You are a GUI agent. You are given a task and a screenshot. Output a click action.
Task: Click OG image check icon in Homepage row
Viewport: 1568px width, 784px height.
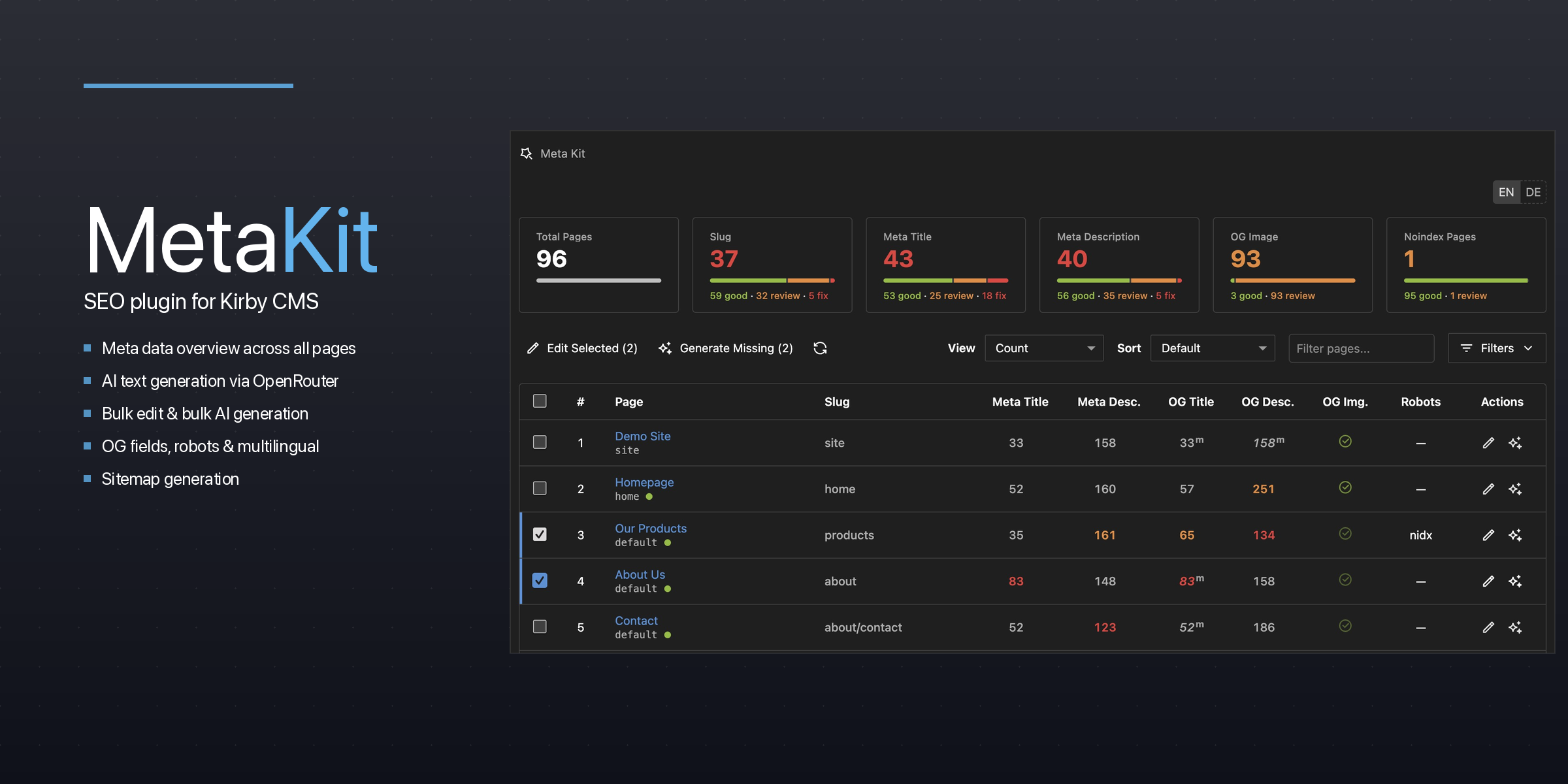[x=1345, y=487]
